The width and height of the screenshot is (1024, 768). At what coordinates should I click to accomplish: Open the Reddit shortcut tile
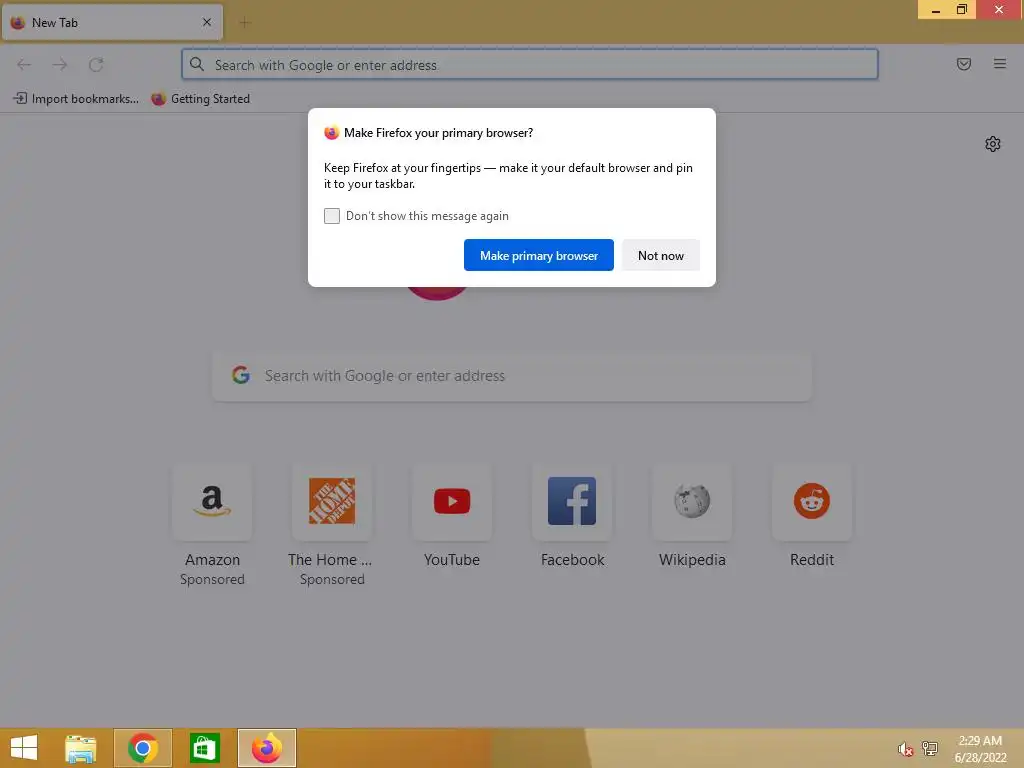(812, 502)
